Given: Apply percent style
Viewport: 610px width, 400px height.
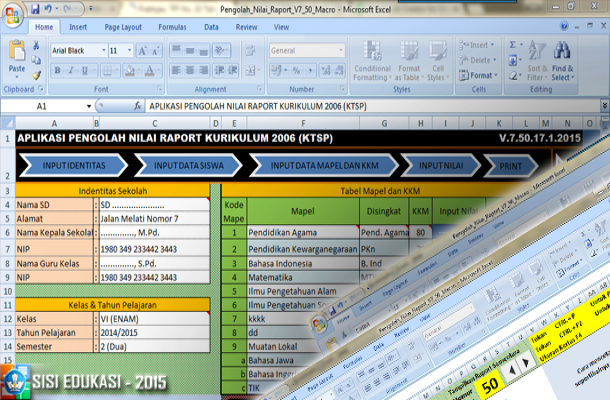Looking at the screenshot, I should point(296,70).
